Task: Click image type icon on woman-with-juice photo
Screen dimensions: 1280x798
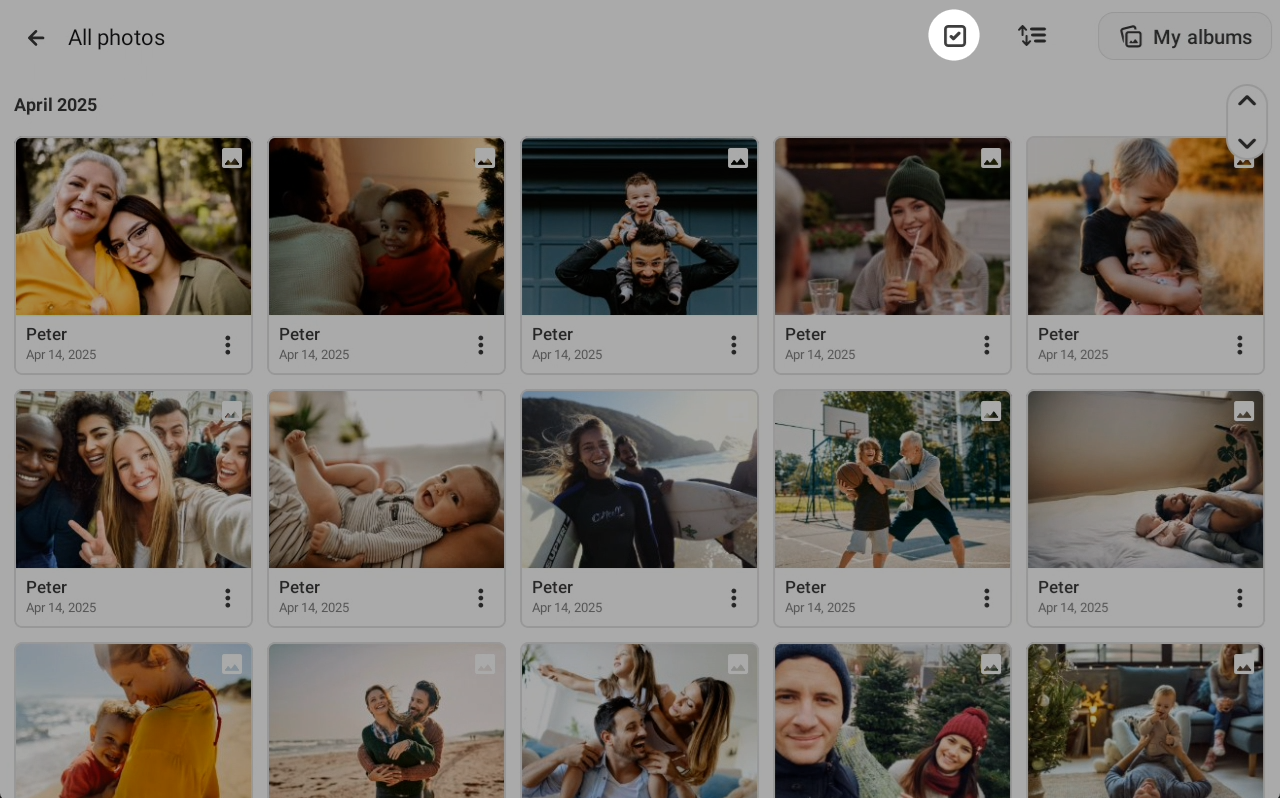Action: click(991, 158)
